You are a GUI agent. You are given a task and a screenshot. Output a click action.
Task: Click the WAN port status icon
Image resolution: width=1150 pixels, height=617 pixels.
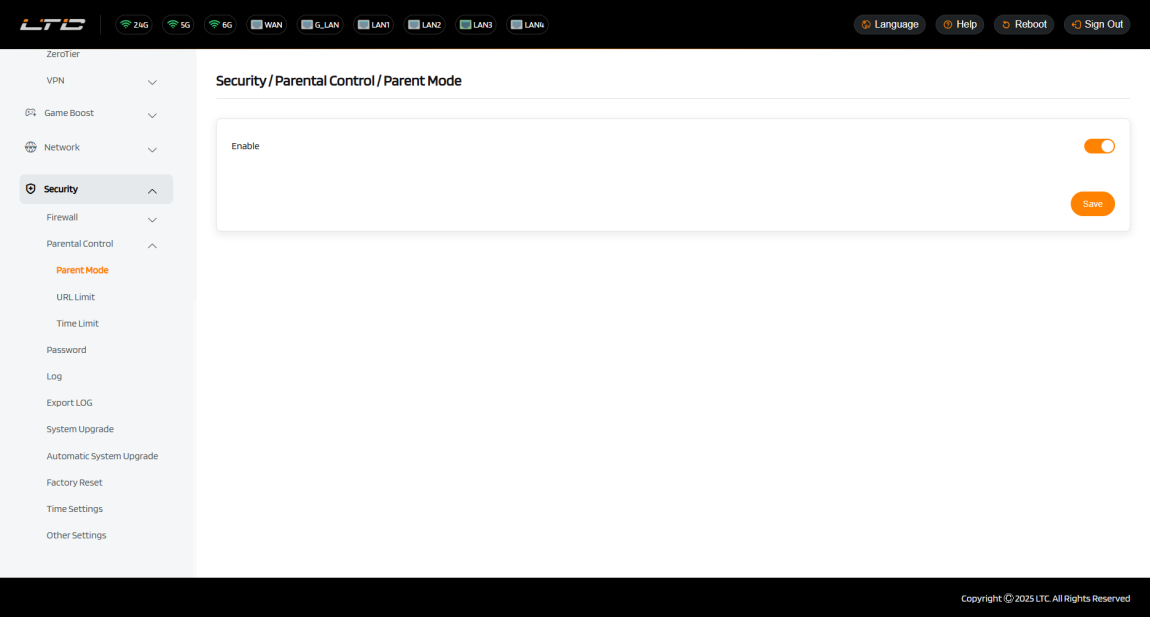(x=266, y=25)
